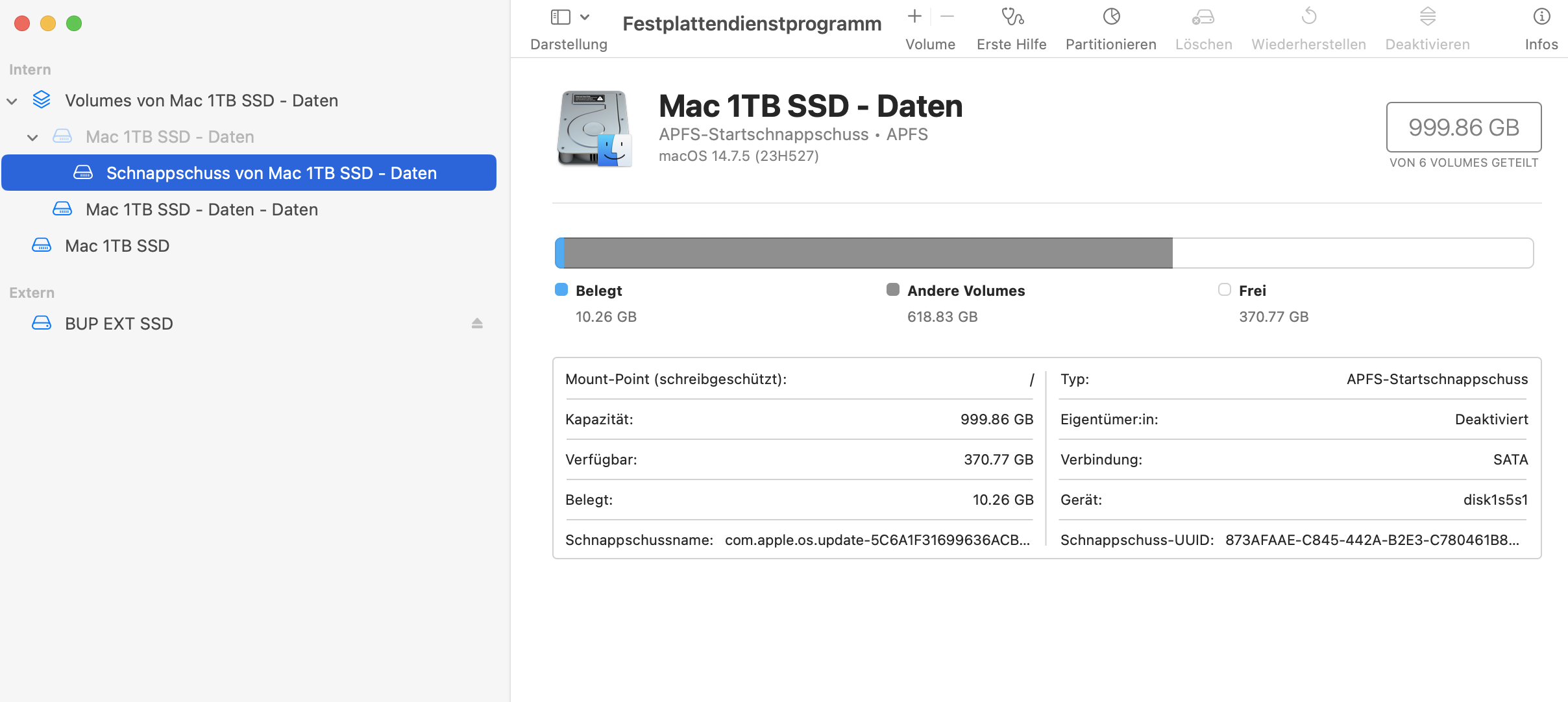Click the Wiederherstellen restore icon
The image size is (1568, 702).
pos(1308,17)
